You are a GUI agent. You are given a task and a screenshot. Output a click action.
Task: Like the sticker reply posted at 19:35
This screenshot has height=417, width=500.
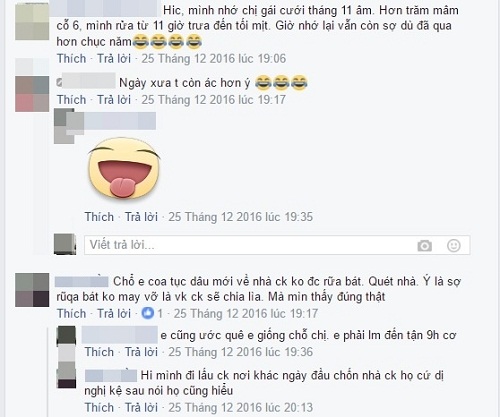point(99,217)
